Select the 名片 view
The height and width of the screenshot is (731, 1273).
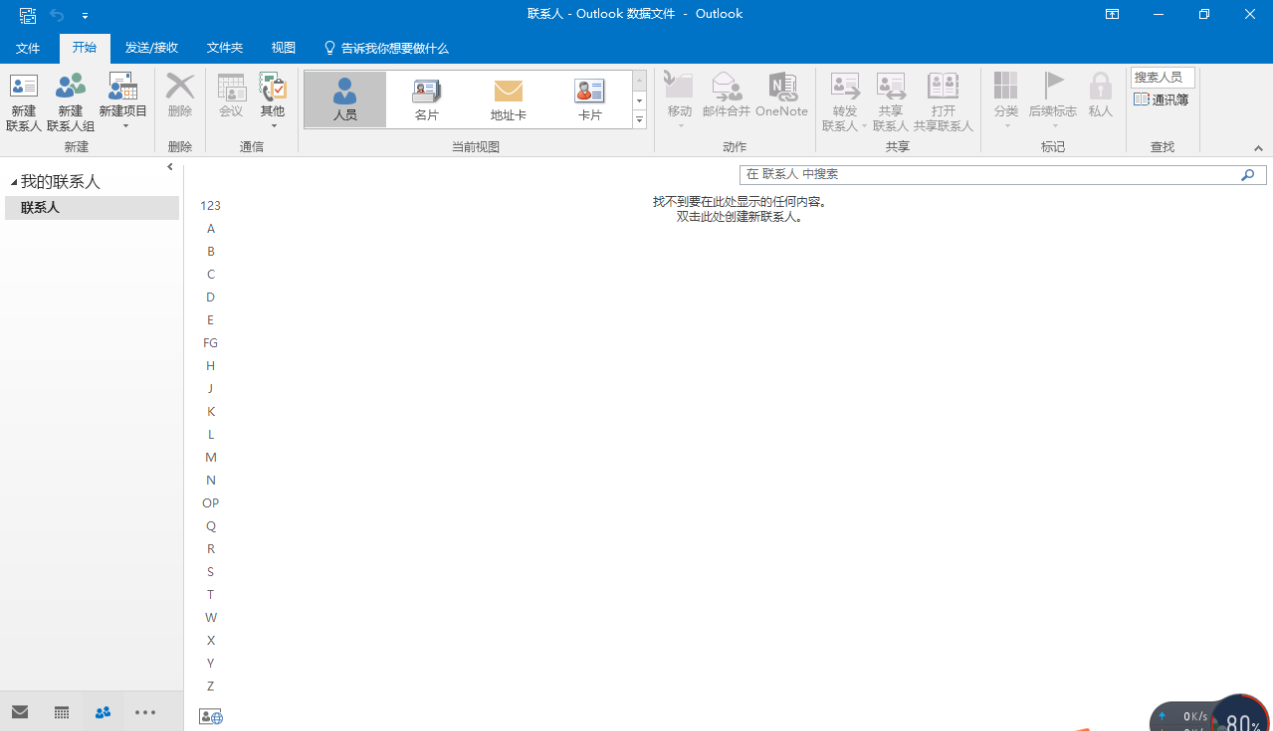click(427, 99)
